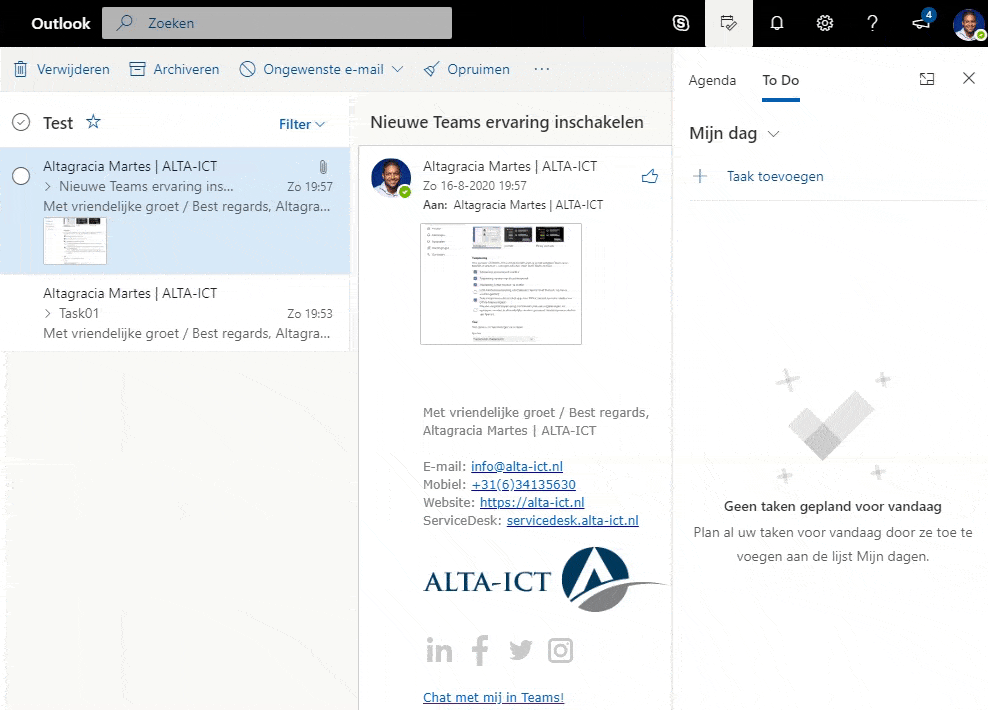Like the email using the thumbs up icon

click(x=650, y=175)
